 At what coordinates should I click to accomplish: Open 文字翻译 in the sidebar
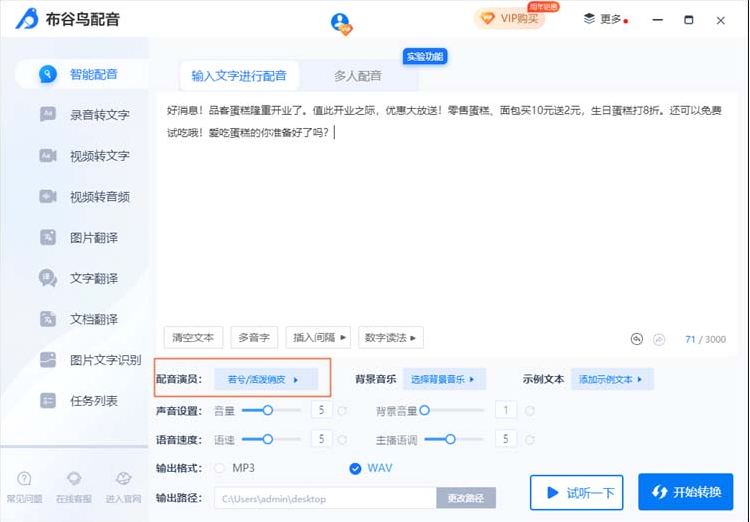tap(79, 278)
